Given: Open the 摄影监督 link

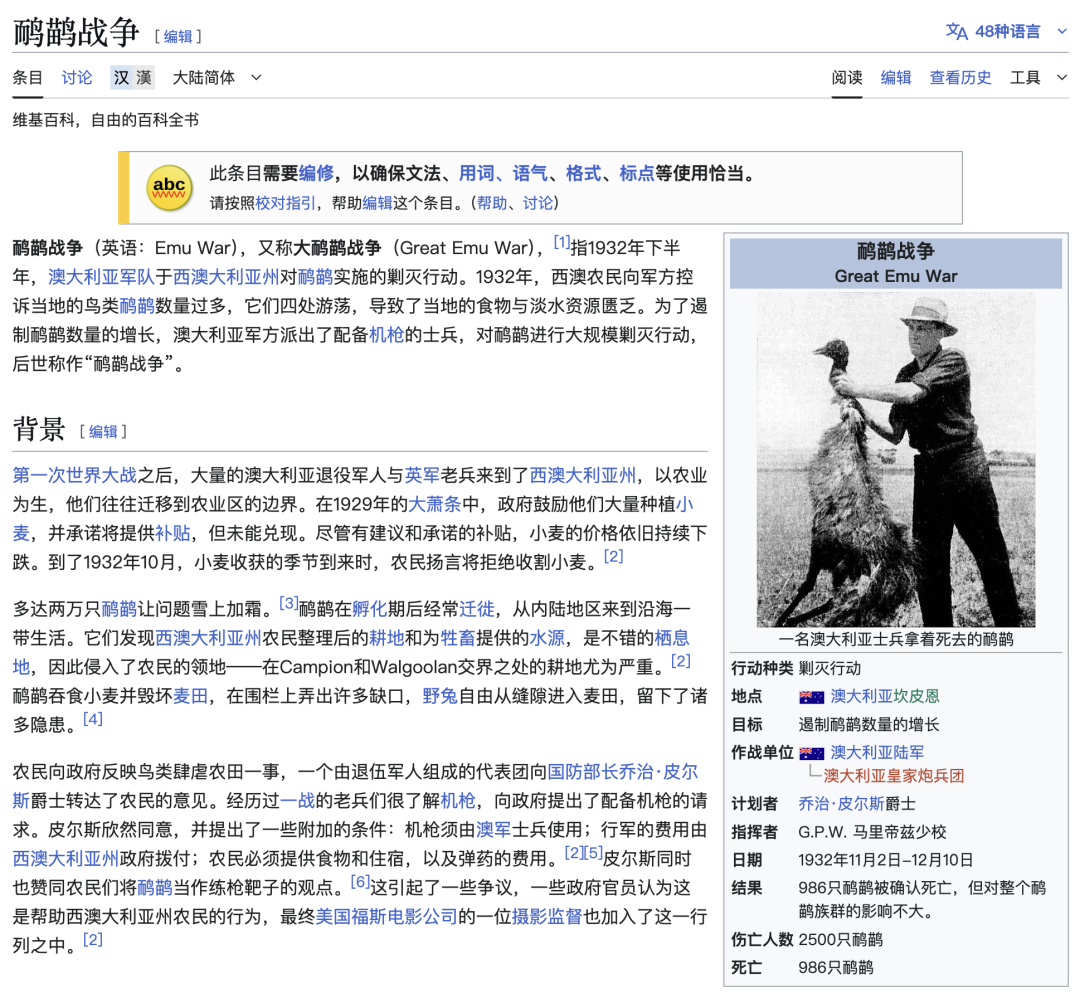Looking at the screenshot, I should pos(547,916).
